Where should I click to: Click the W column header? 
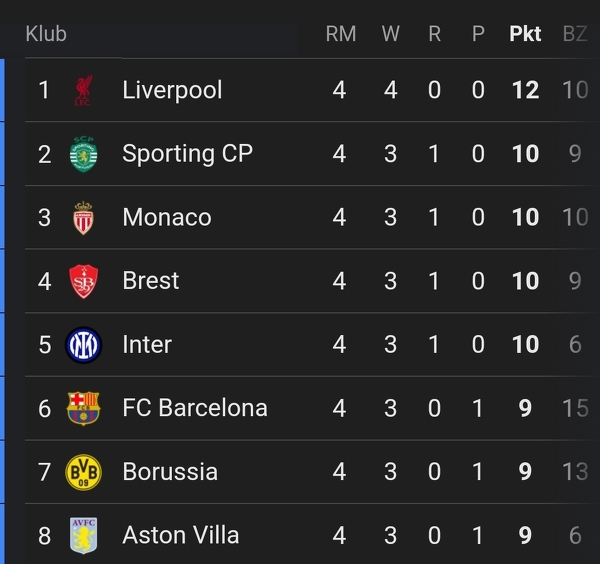[x=390, y=34]
